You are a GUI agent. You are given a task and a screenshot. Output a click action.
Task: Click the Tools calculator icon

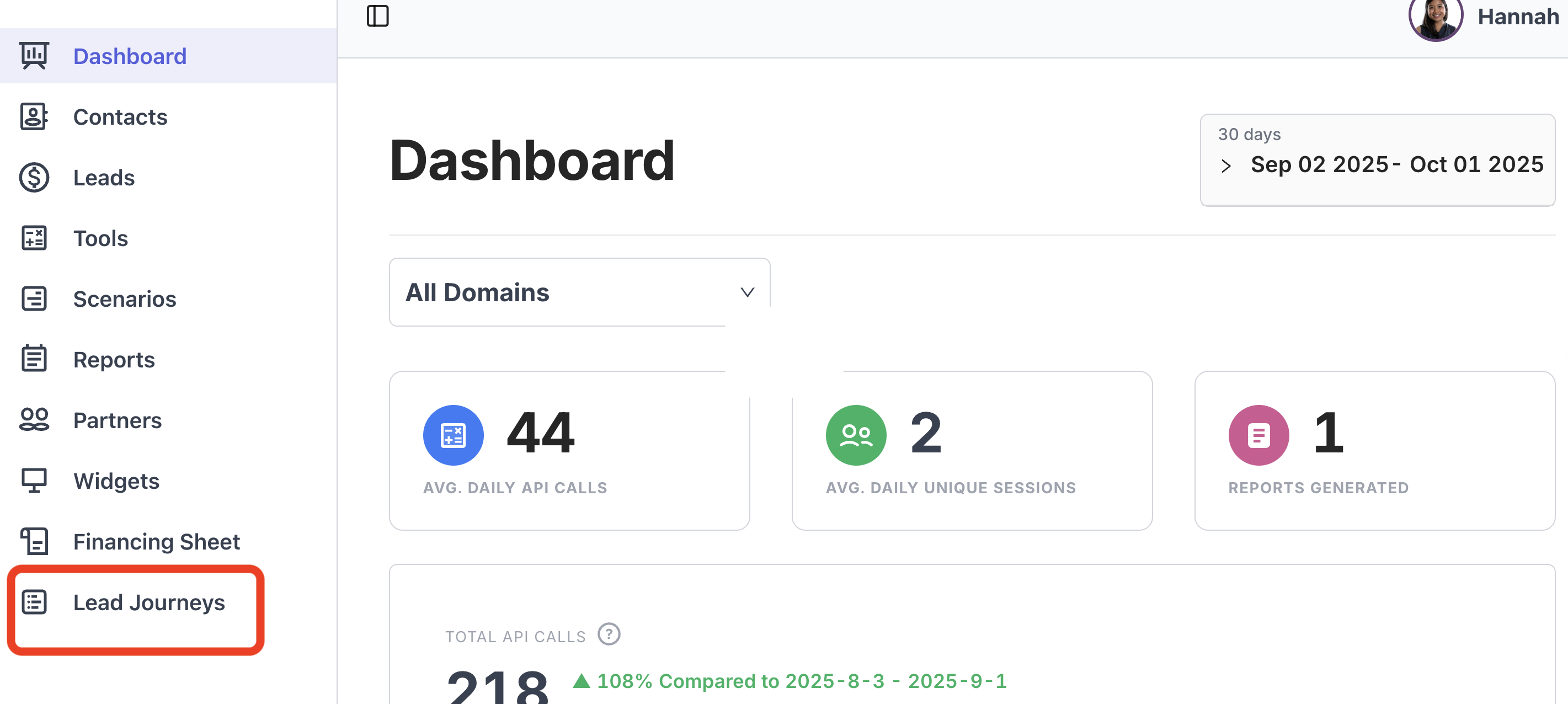pos(34,238)
